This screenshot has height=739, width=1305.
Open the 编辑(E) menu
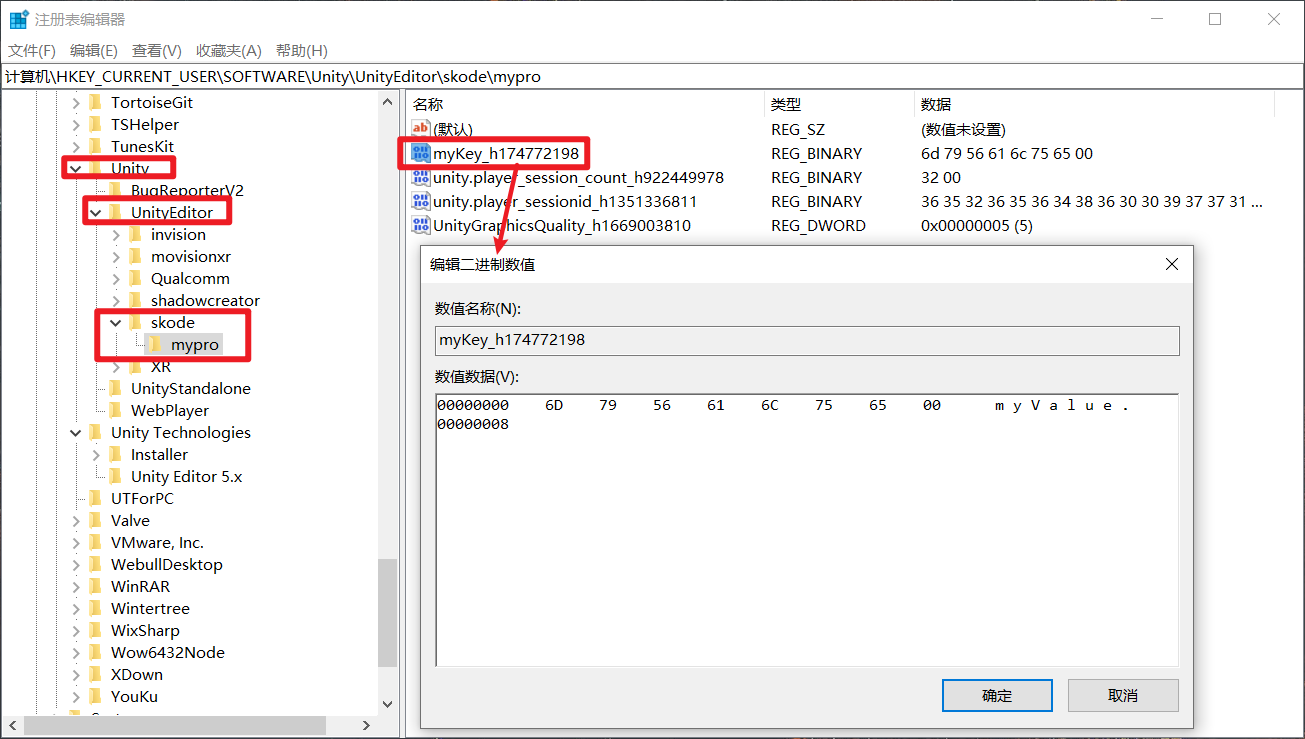click(93, 51)
